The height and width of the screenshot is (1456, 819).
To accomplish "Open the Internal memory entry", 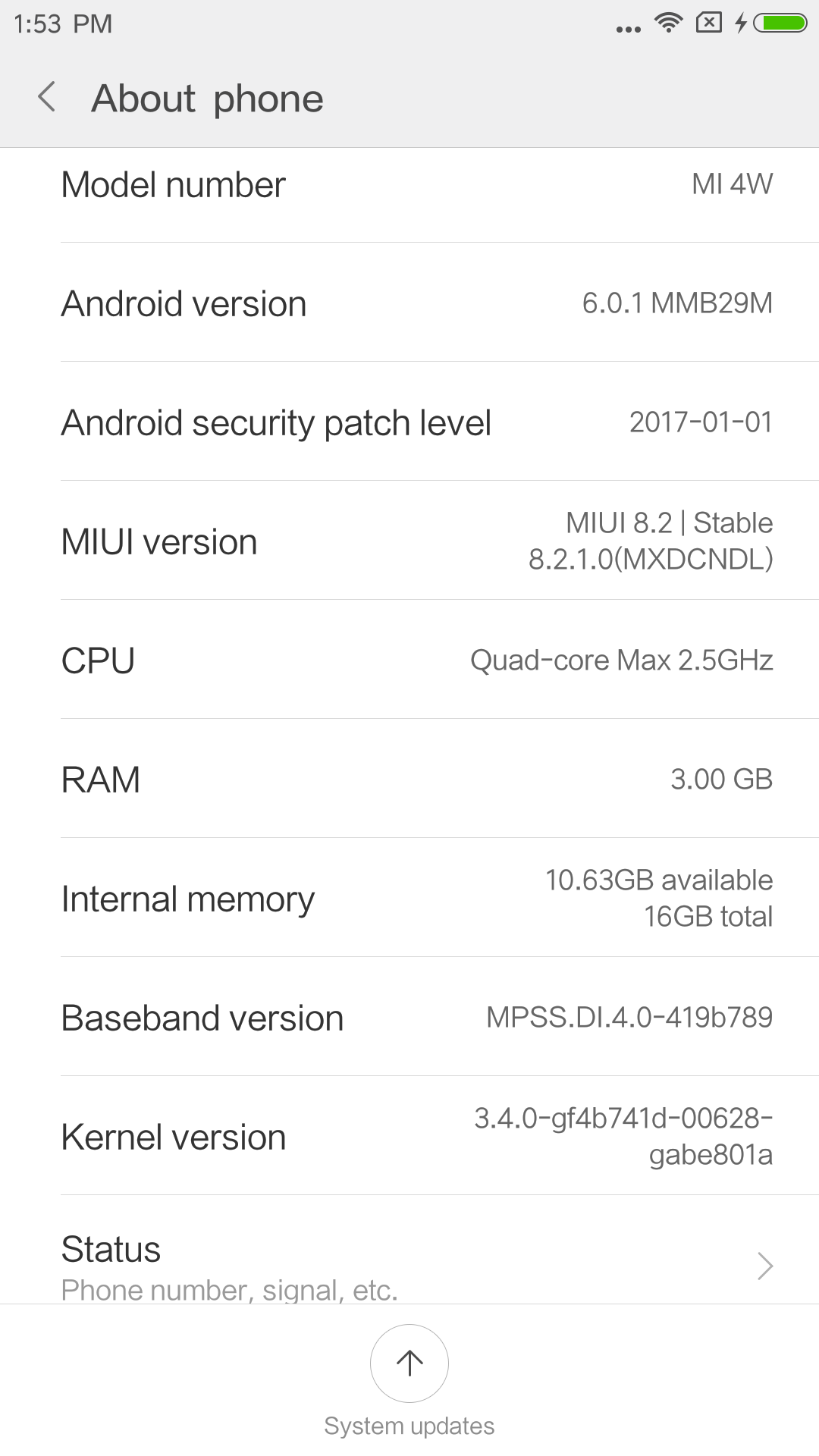I will [x=409, y=899].
